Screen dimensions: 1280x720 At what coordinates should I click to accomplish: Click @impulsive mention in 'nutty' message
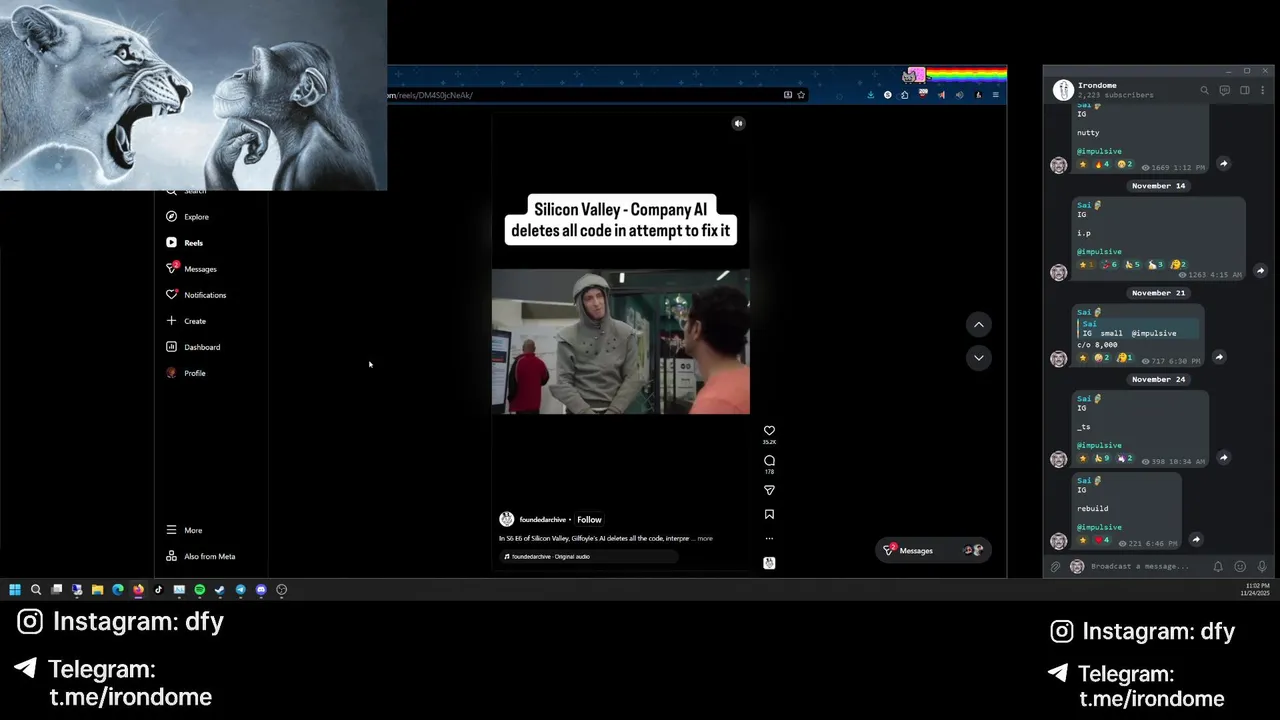coord(1099,151)
